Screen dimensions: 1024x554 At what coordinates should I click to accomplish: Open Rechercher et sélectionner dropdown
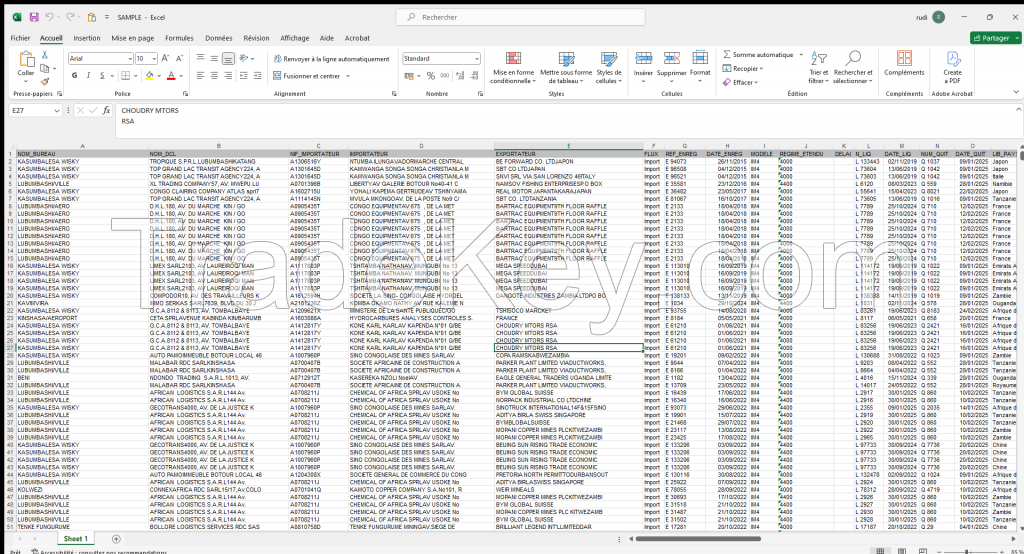point(853,68)
